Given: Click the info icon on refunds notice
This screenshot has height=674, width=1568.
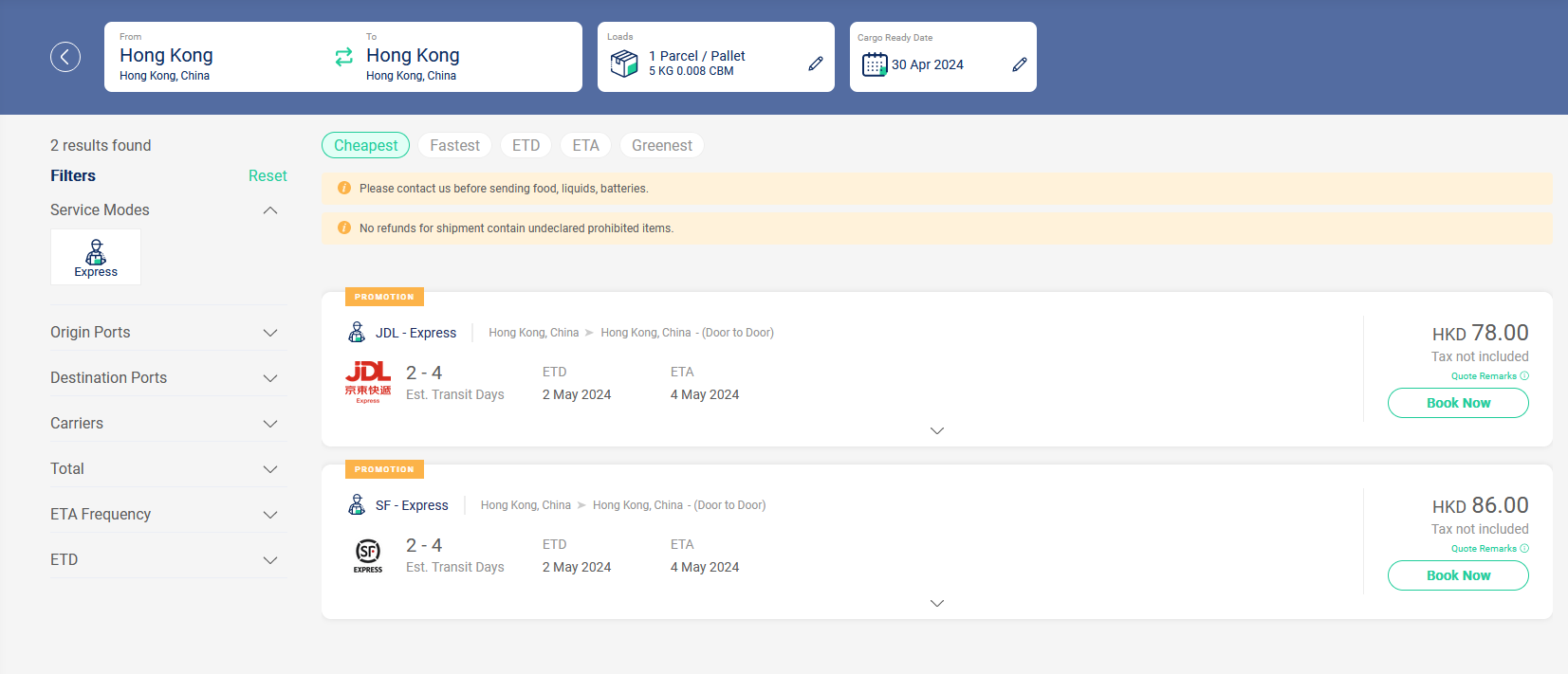Looking at the screenshot, I should pyautogui.click(x=344, y=228).
